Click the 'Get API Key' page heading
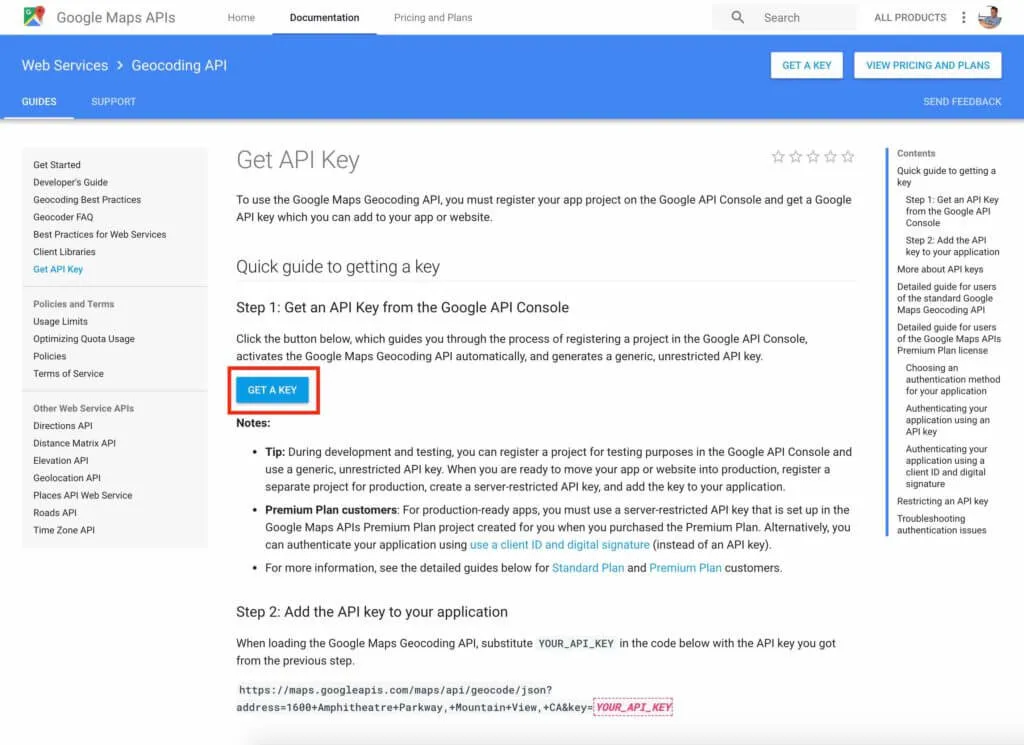Image resolution: width=1024 pixels, height=745 pixels. [x=298, y=160]
